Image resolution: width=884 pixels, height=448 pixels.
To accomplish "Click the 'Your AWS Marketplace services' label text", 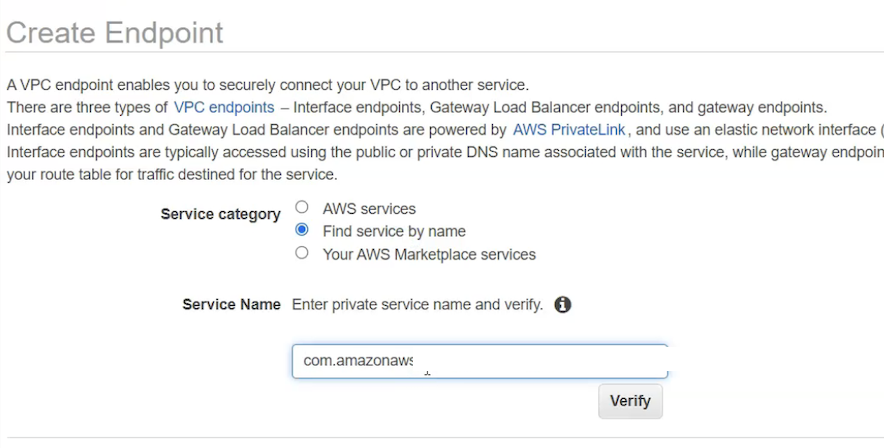I will pyautogui.click(x=429, y=254).
